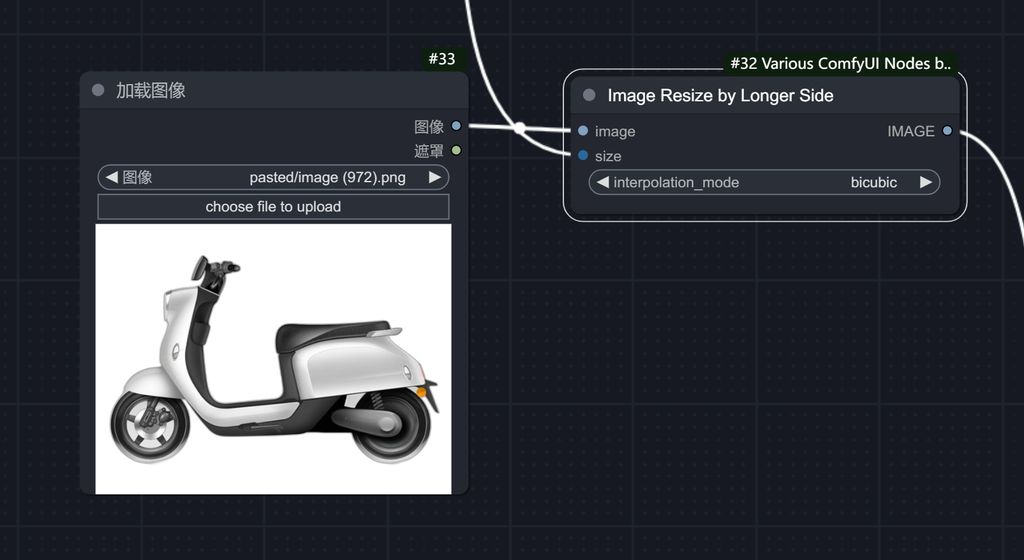The height and width of the screenshot is (560, 1024).
Task: Click the #33 node ID badge
Action: coord(442,59)
